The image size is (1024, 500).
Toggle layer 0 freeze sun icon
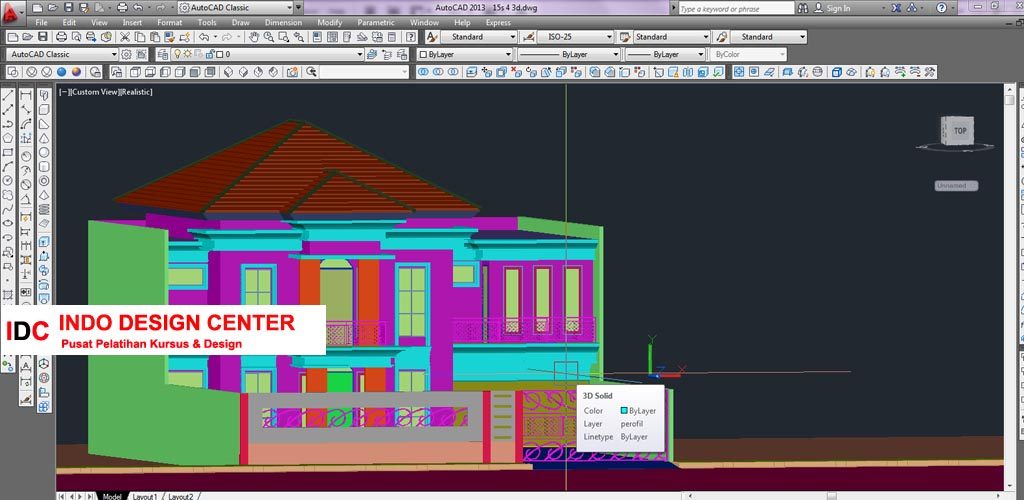pyautogui.click(x=187, y=54)
